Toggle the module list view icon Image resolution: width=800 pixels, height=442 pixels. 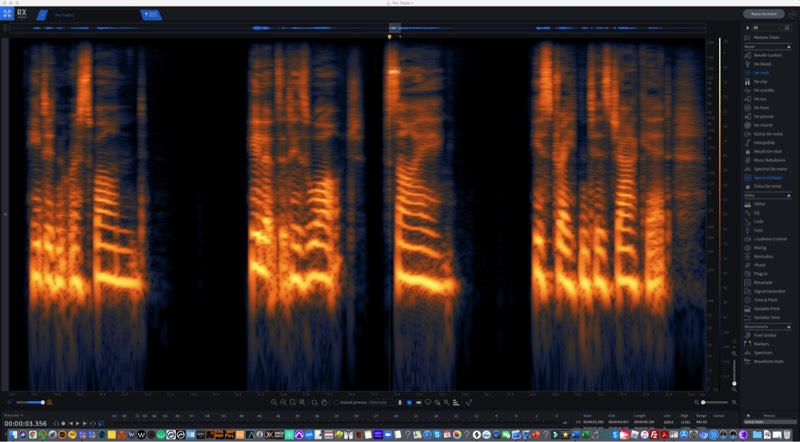tap(788, 28)
